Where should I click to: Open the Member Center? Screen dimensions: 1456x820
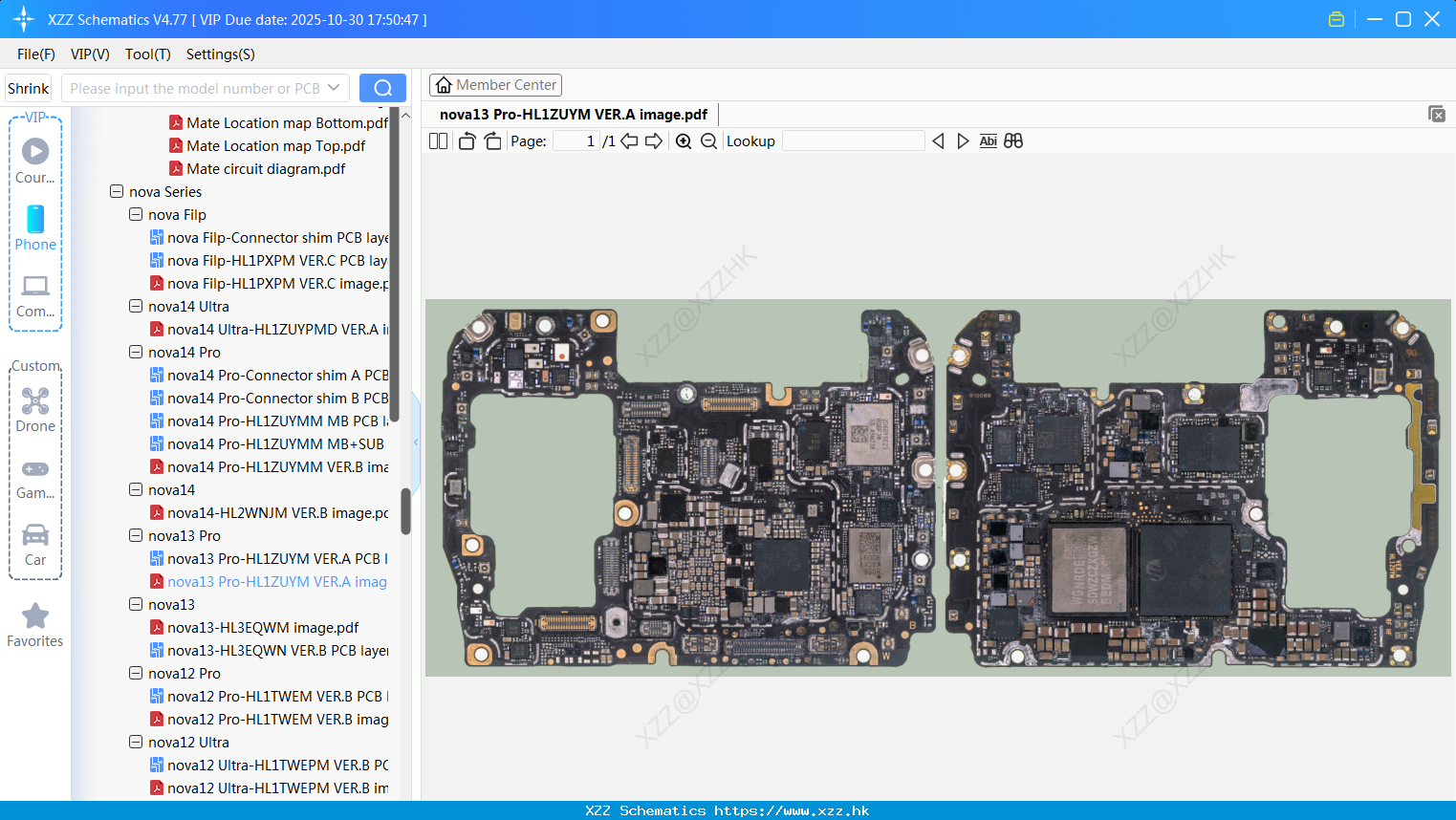[495, 85]
